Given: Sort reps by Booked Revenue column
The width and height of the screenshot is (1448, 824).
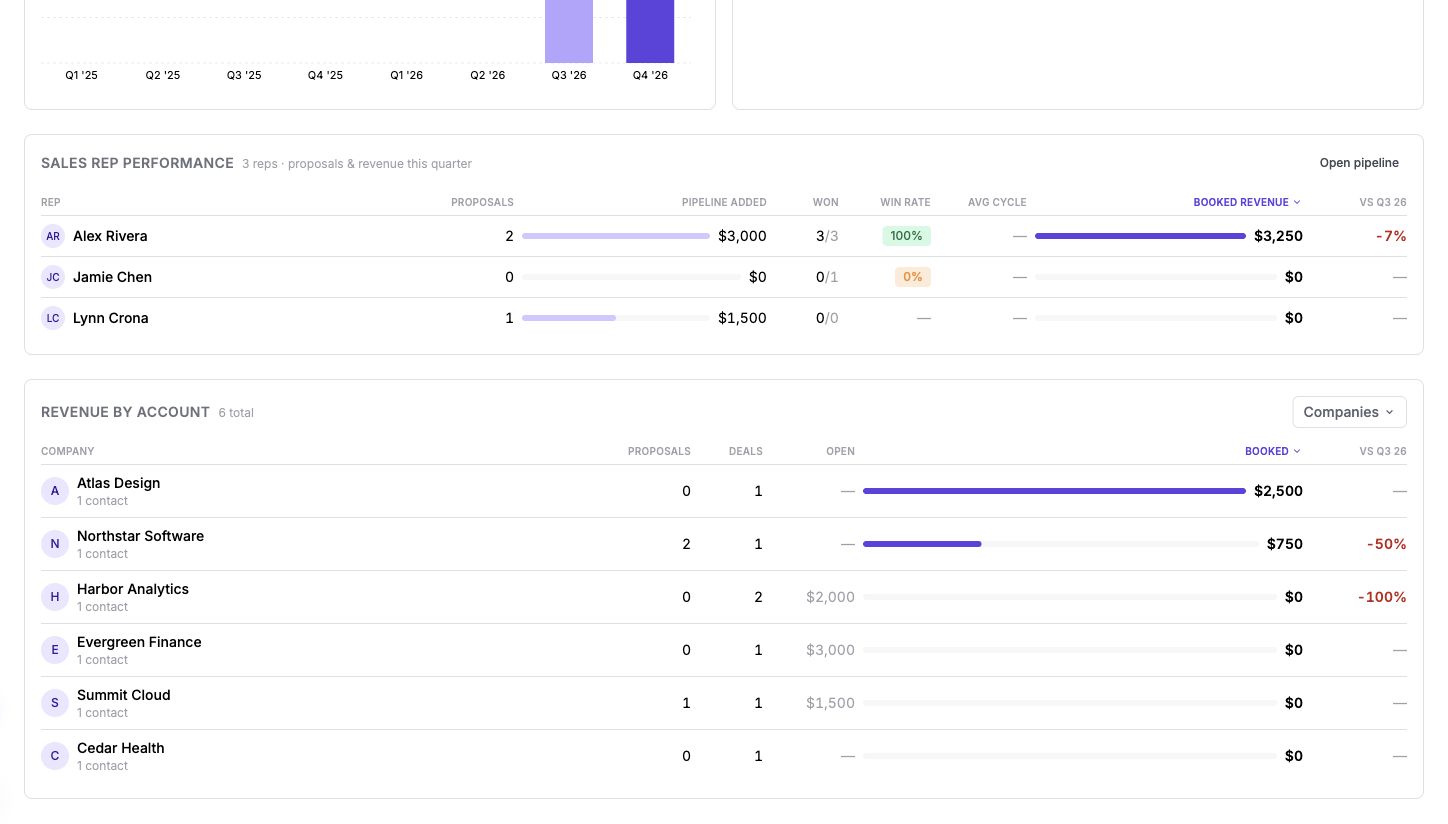Looking at the screenshot, I should tap(1247, 202).
